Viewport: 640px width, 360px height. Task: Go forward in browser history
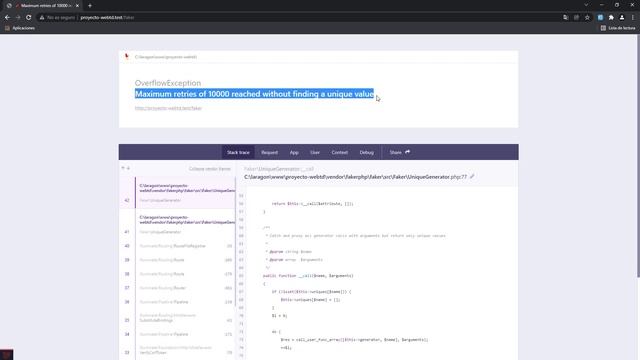18,18
